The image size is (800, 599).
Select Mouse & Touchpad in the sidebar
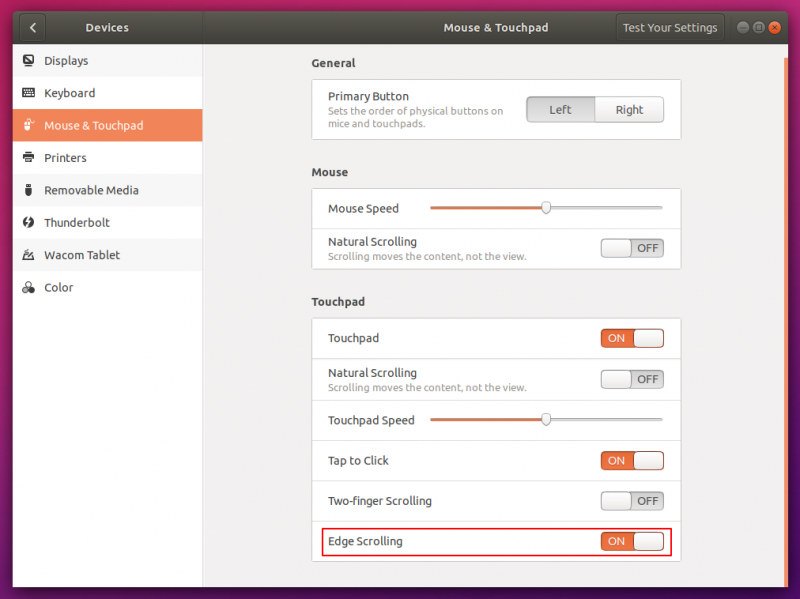(x=97, y=125)
